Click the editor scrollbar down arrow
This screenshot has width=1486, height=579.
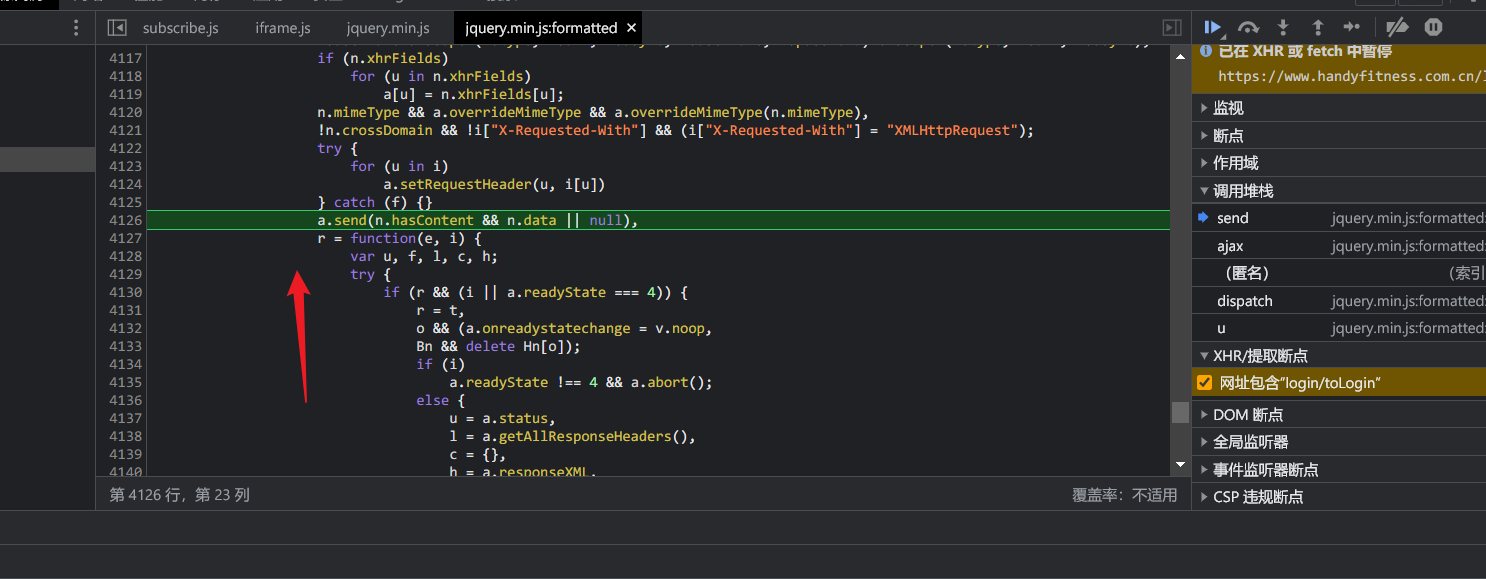[1181, 466]
